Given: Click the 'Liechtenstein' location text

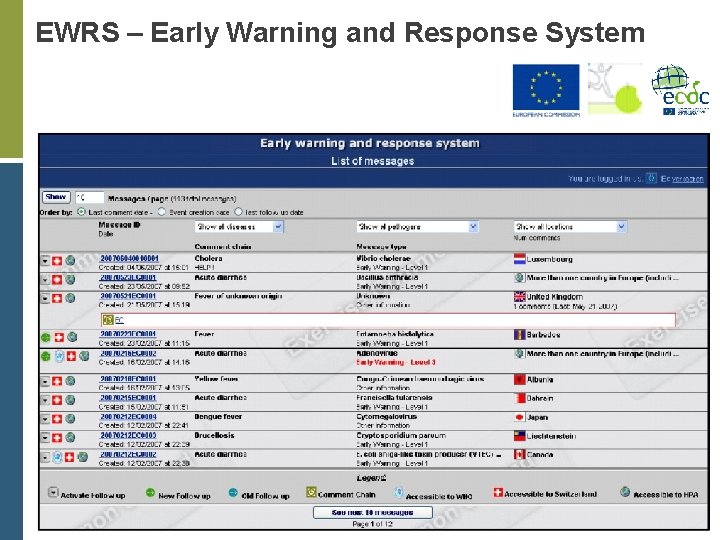Looking at the screenshot, I should tap(551, 436).
